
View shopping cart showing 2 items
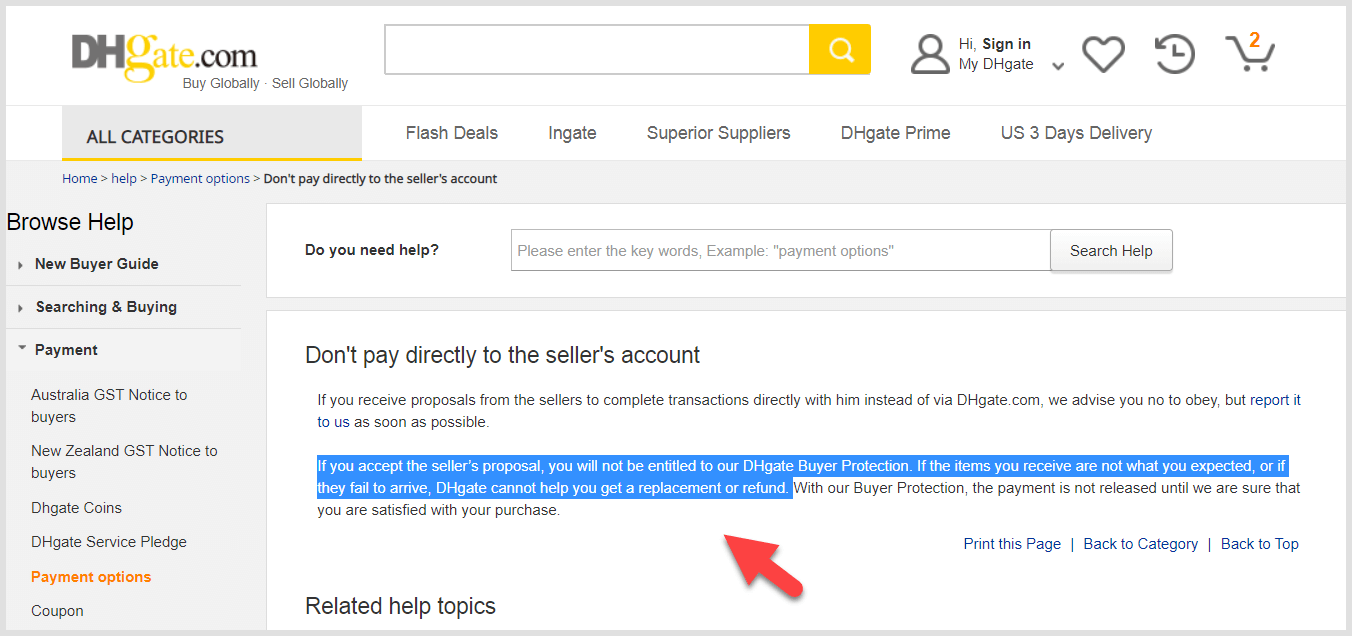[1249, 56]
